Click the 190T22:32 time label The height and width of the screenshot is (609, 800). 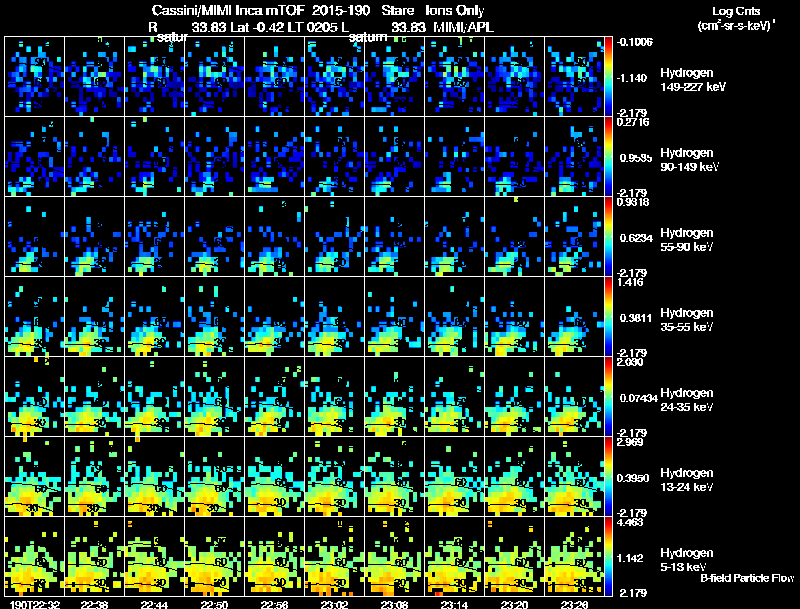click(35, 604)
